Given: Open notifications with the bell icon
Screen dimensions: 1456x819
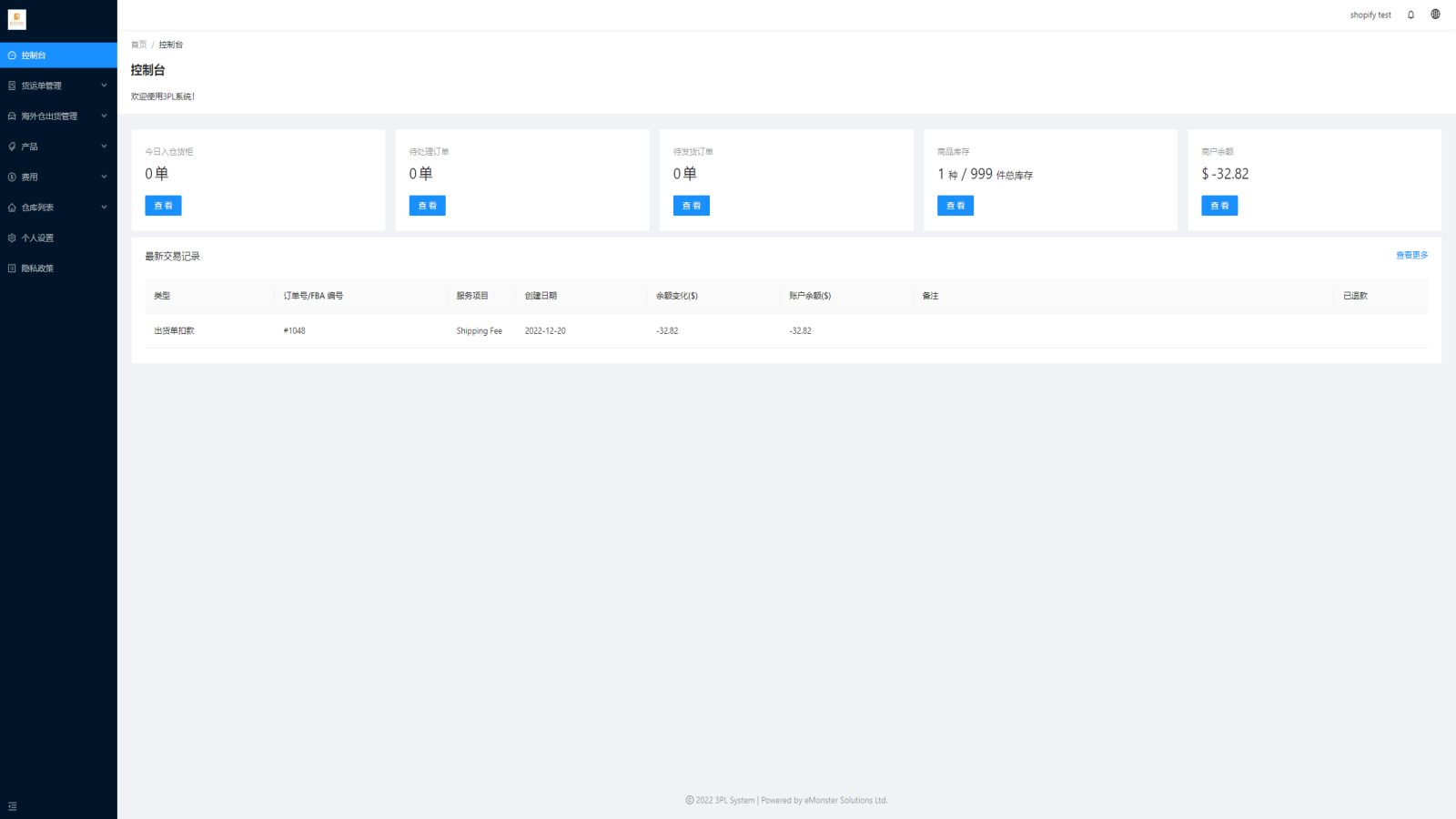Looking at the screenshot, I should coord(1411,15).
